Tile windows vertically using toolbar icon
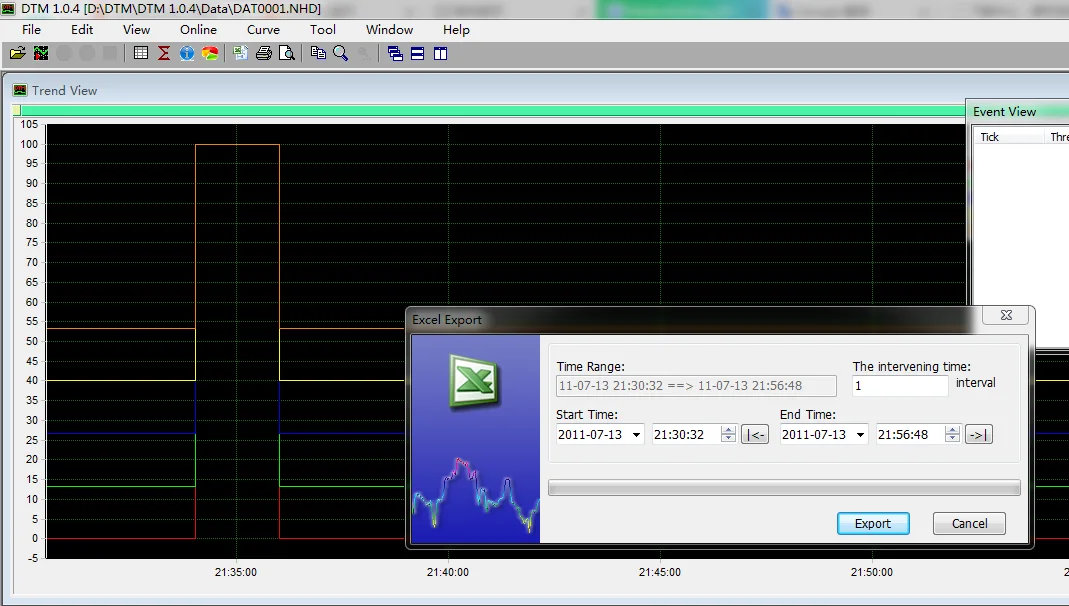This screenshot has height=606, width=1069. coord(440,53)
